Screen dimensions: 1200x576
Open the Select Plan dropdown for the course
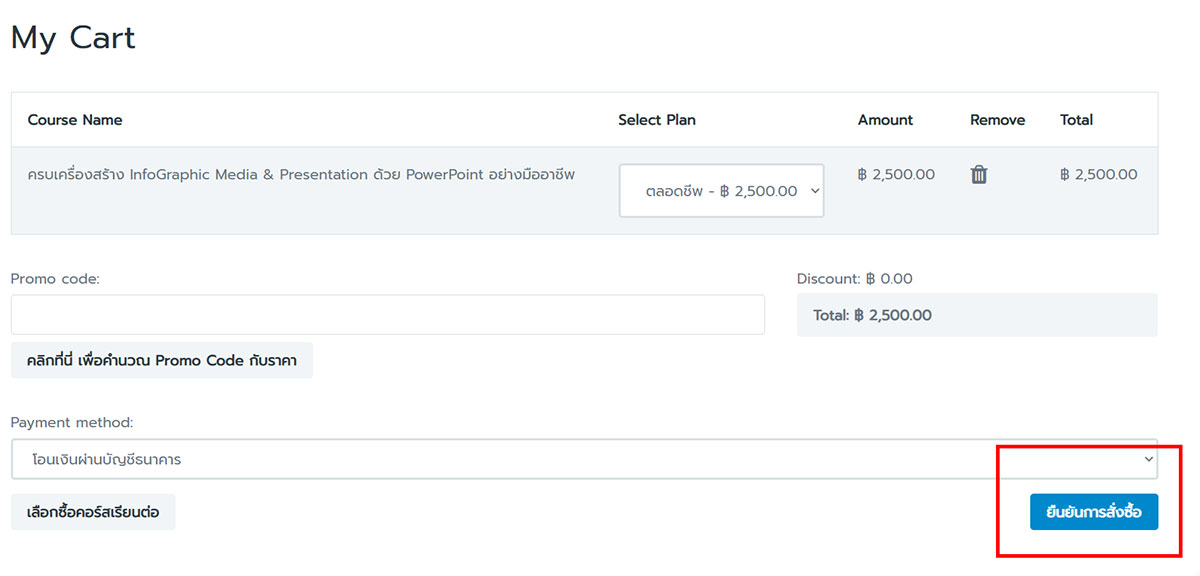point(721,190)
